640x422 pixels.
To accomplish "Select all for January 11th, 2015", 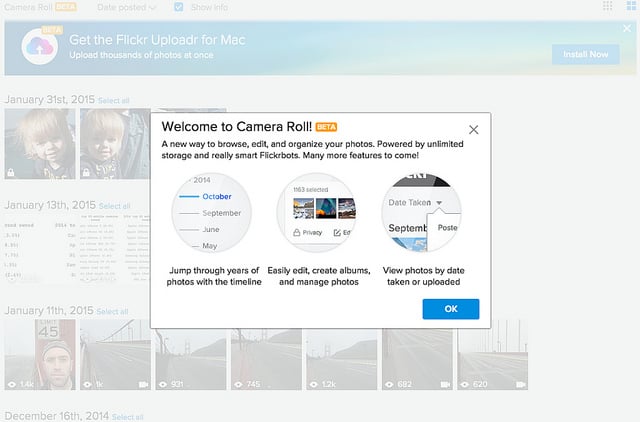I will click(112, 312).
